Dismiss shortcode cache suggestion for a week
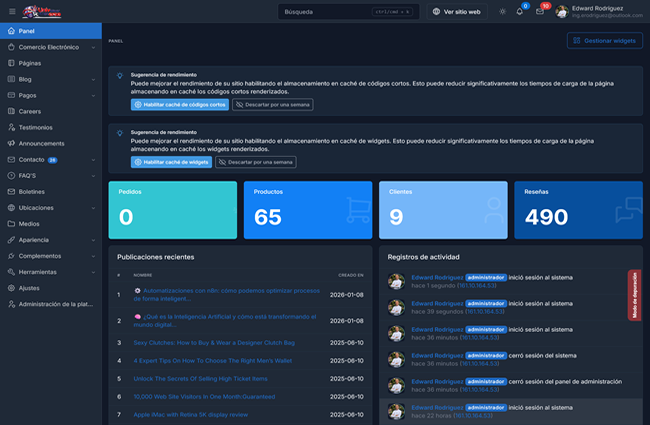 272,104
